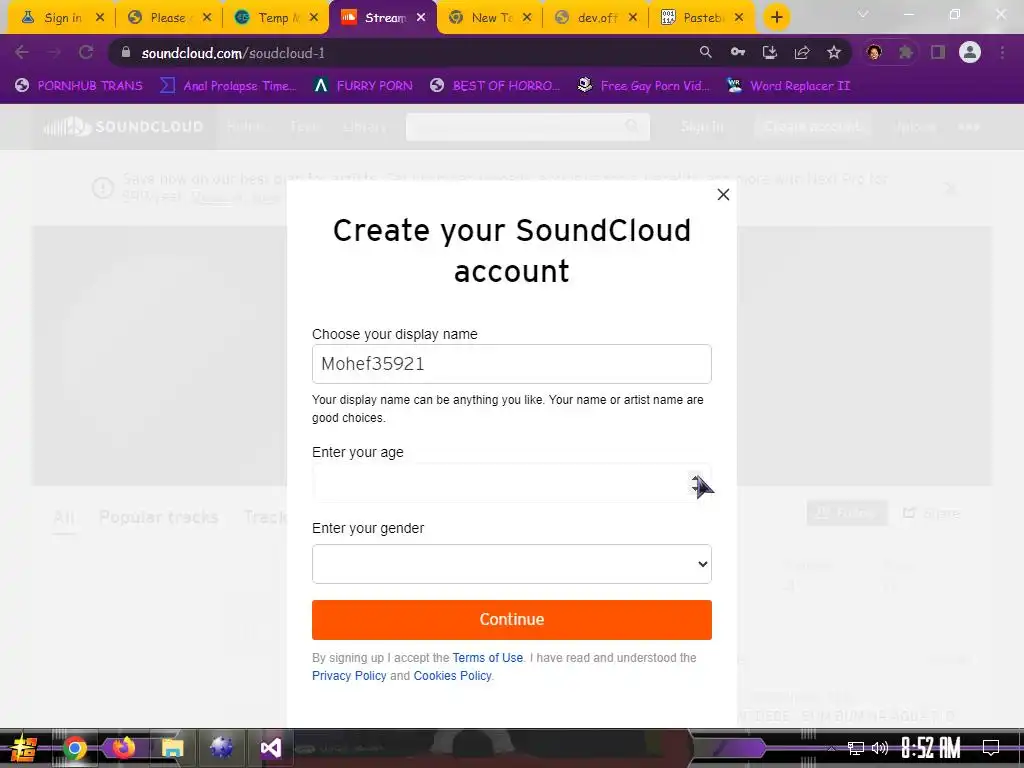The image size is (1024, 768).
Task: Switch to the Please browser tab
Action: point(168,18)
